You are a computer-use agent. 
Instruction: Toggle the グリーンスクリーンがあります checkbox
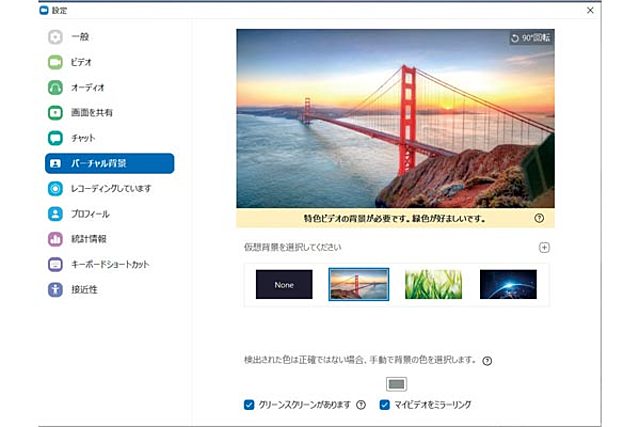[249, 405]
